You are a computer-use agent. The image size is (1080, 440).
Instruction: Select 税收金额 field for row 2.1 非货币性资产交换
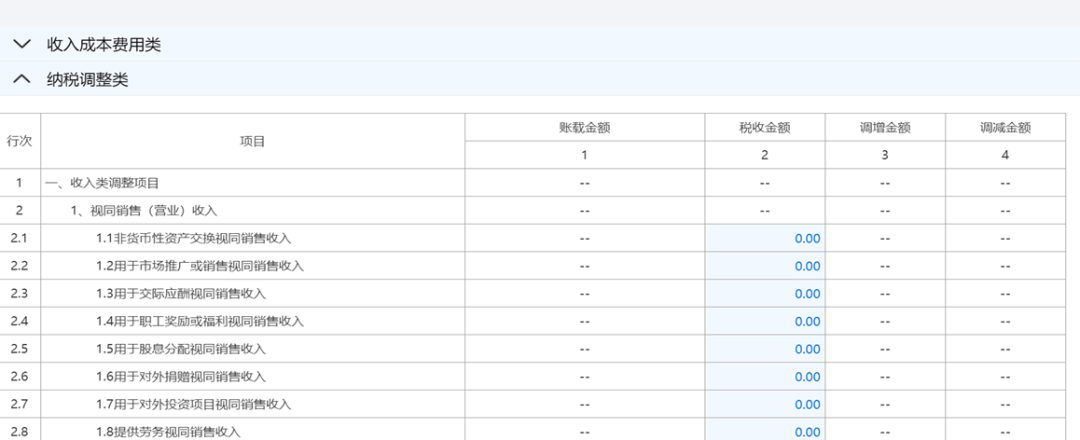click(765, 238)
